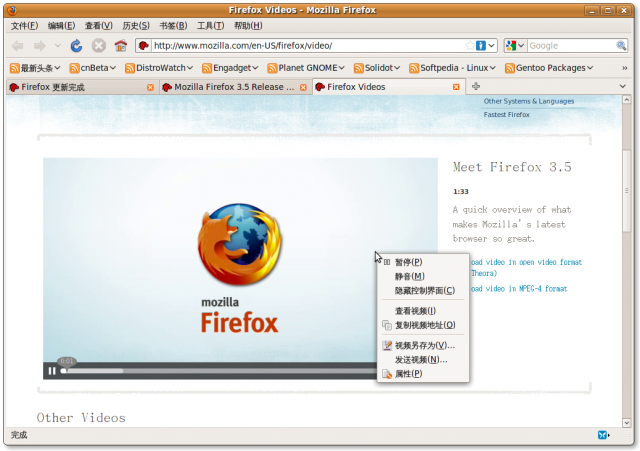The height and width of the screenshot is (451, 640).
Task: Click the Firefox logo in video
Action: (240, 244)
